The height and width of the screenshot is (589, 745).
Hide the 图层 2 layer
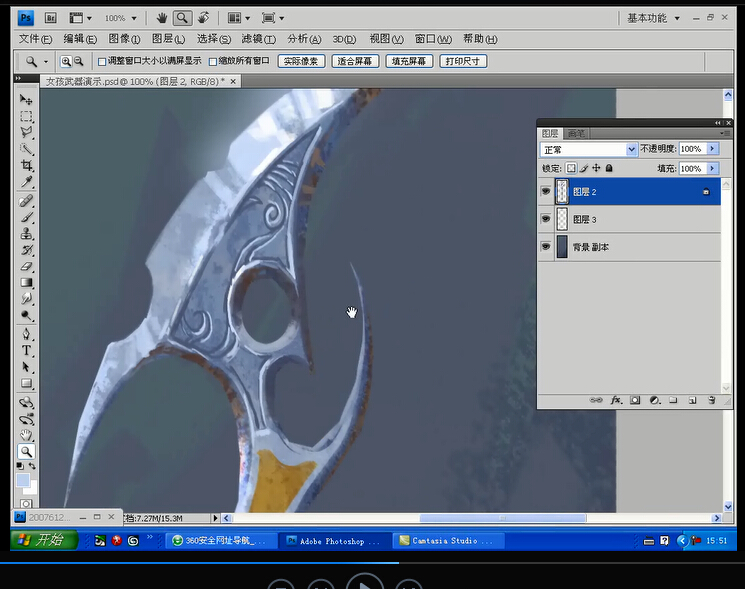point(546,191)
